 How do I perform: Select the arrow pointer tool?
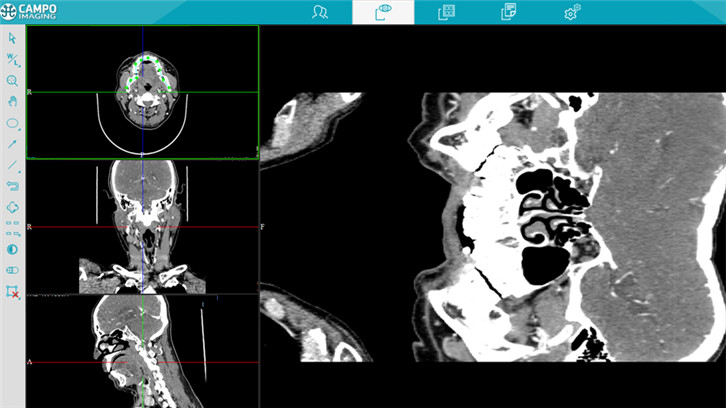[x=12, y=38]
